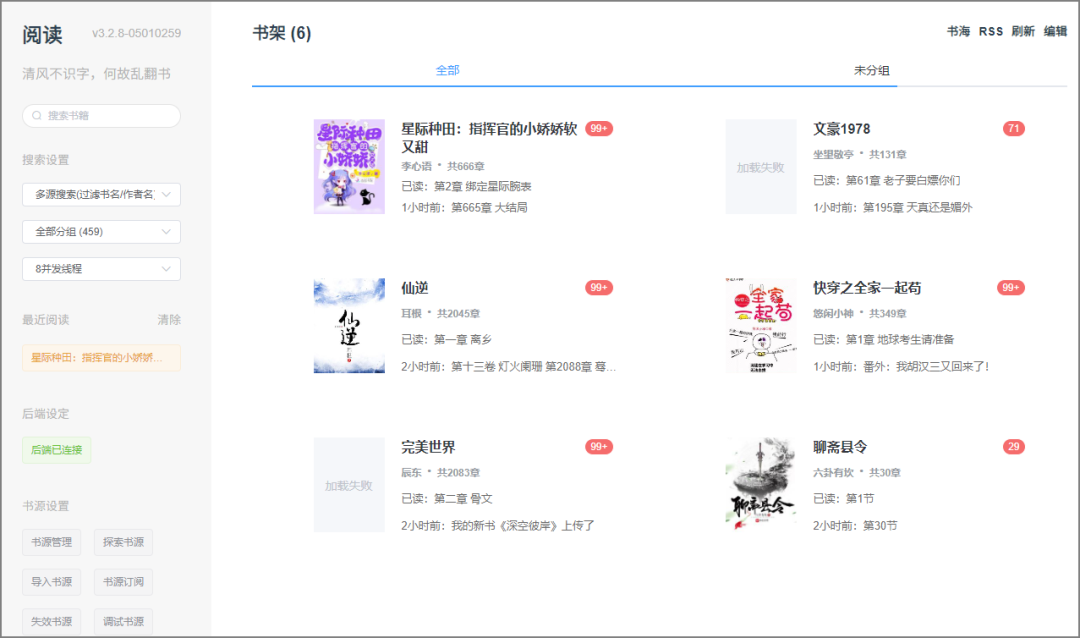Open 失效书源 to view invalid sources
Viewport: 1080px width, 638px height.
(50, 620)
